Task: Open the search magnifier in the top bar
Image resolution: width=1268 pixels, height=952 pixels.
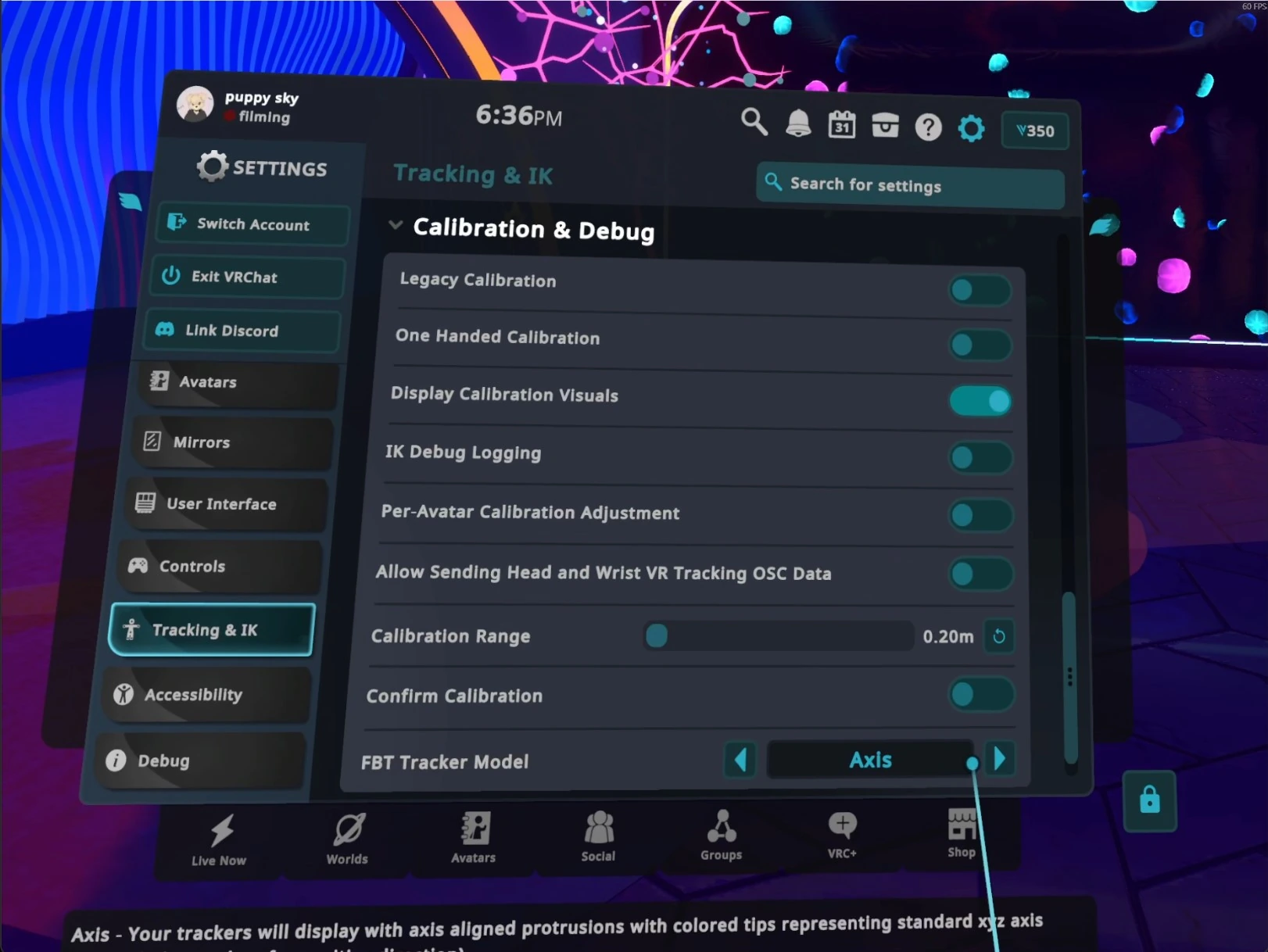Action: coord(754,121)
